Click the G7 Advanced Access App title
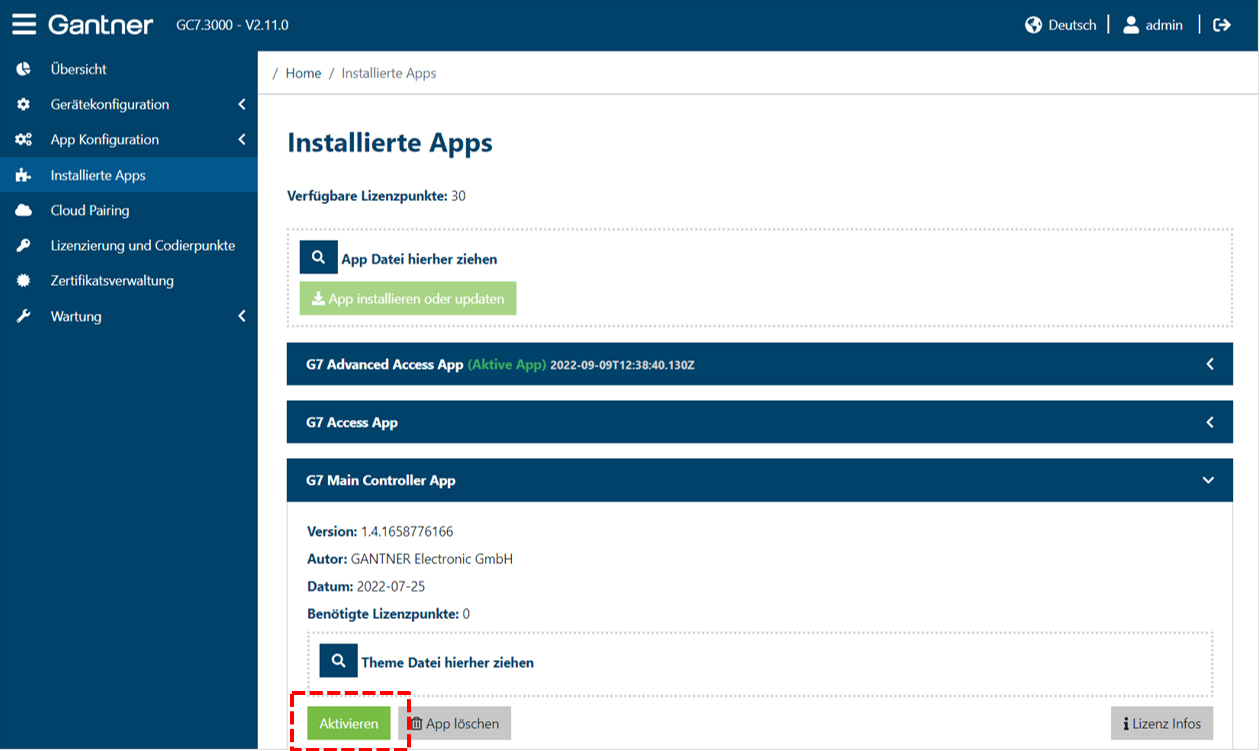This screenshot has width=1260, height=751. tap(384, 364)
